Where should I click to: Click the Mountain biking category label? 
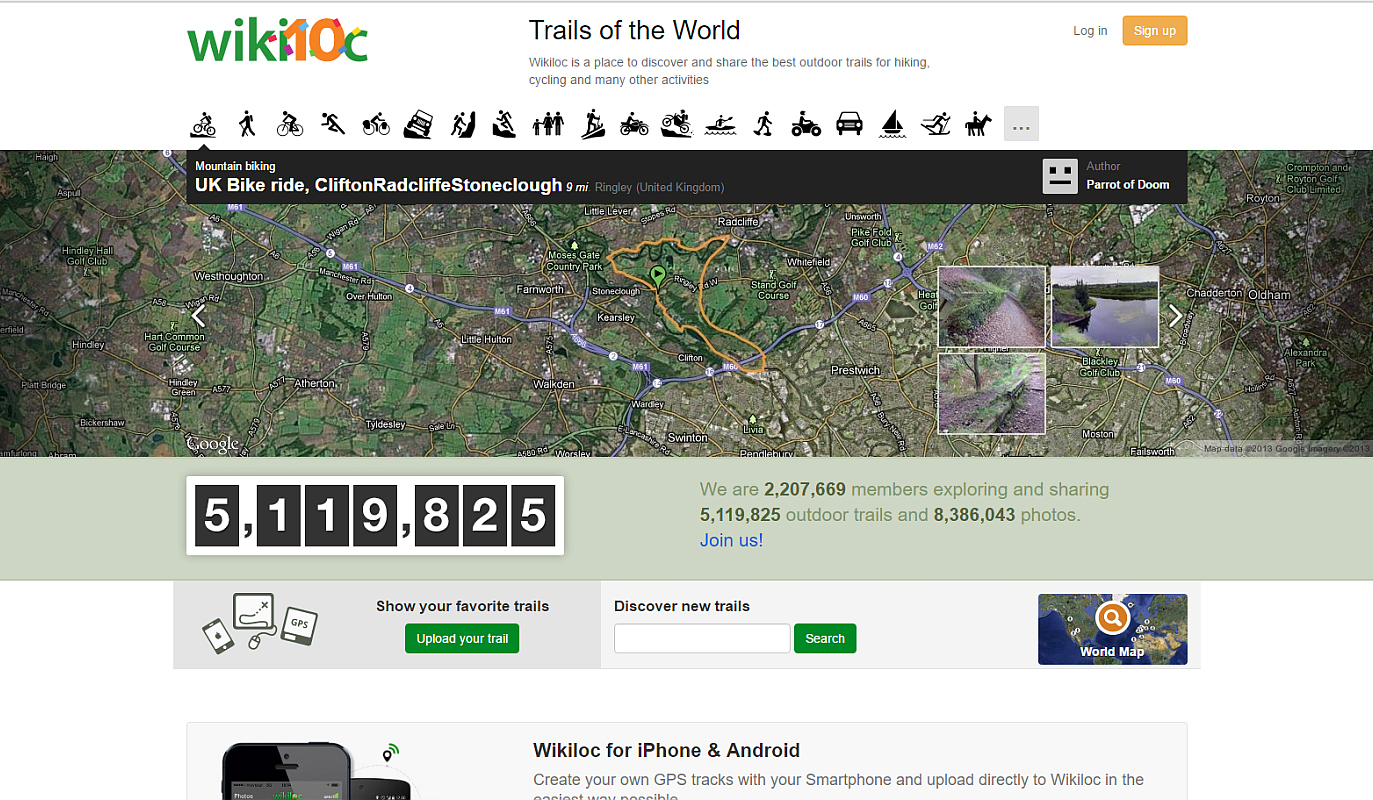(235, 166)
